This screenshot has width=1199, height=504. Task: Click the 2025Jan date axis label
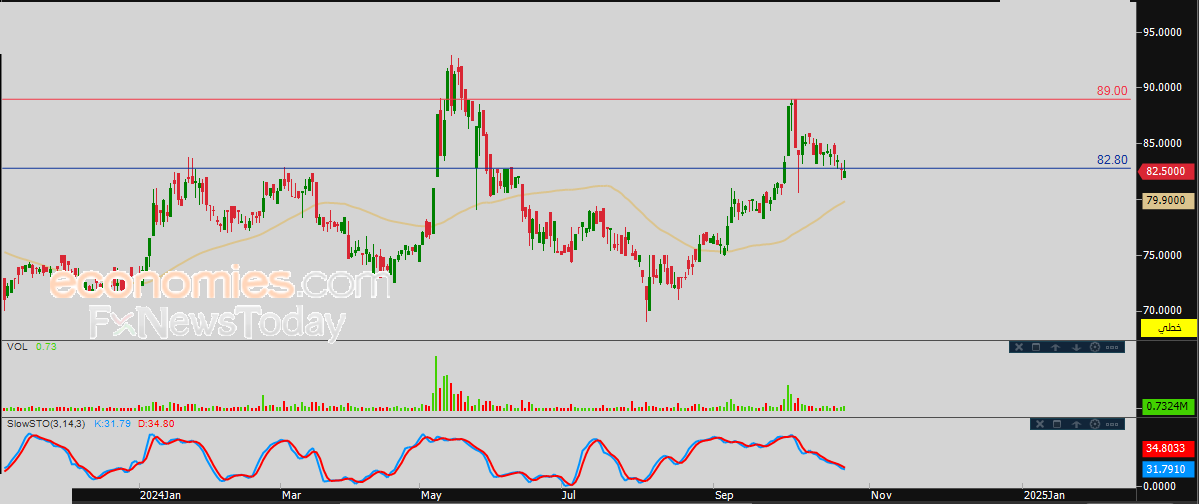[1045, 496]
